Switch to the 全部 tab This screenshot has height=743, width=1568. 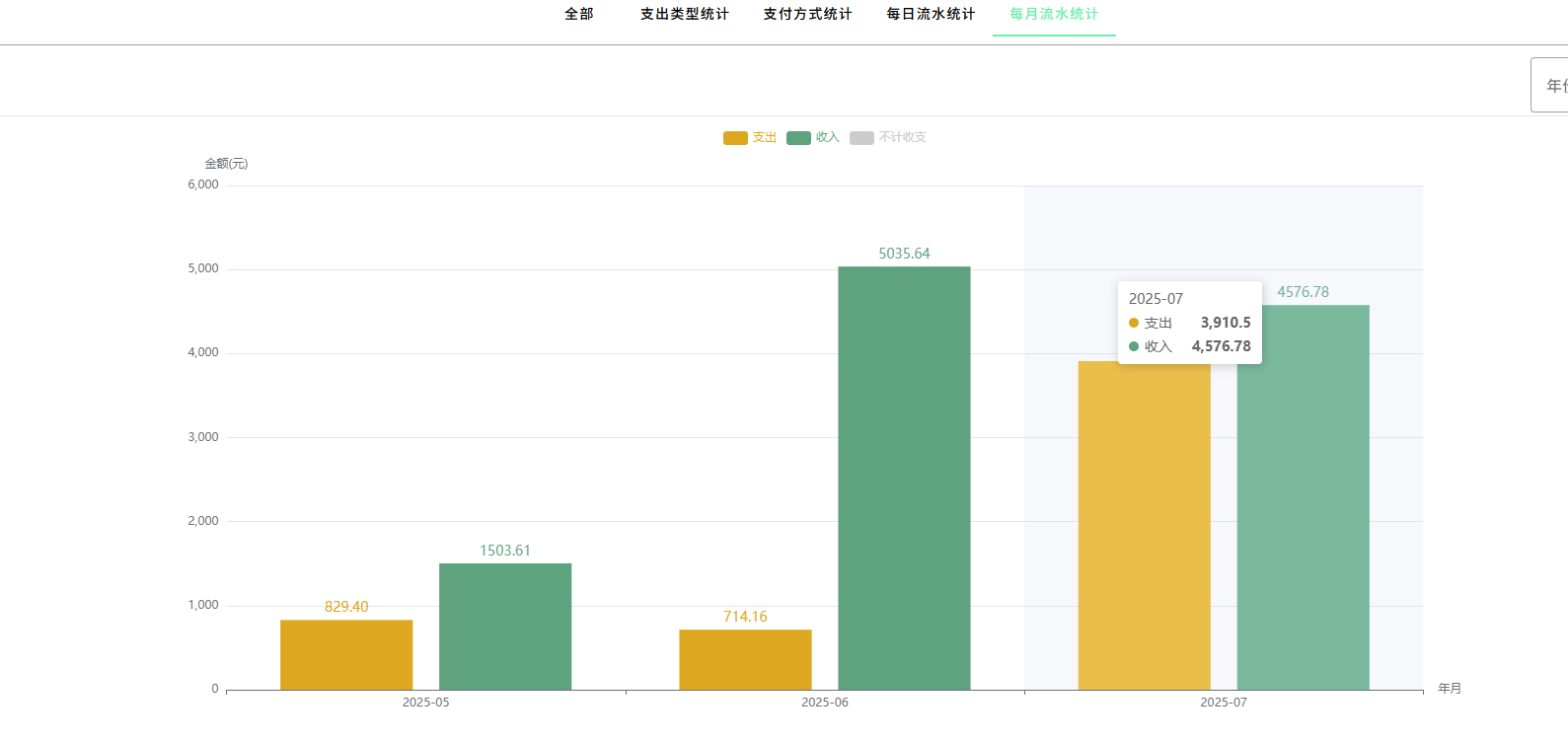[579, 14]
